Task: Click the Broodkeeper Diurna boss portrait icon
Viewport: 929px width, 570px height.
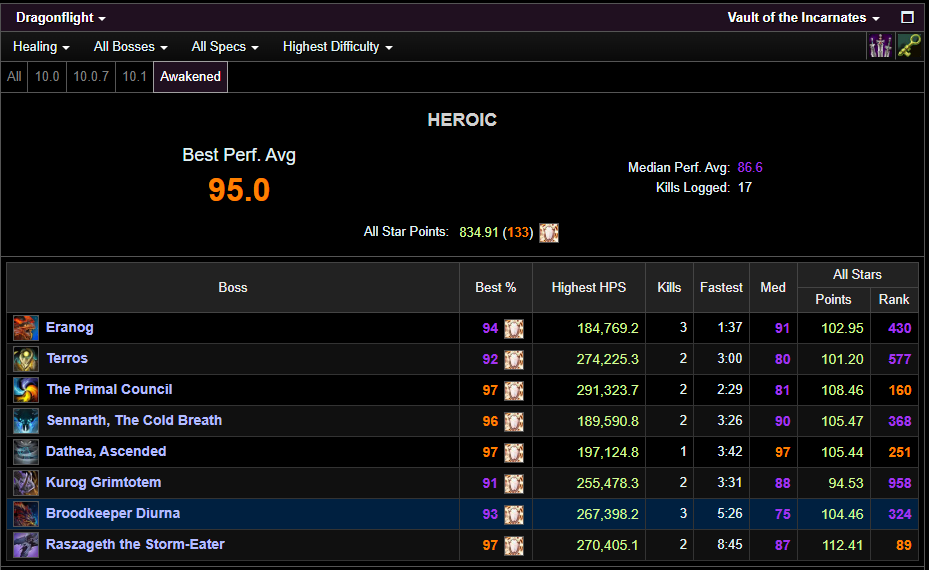Action: [25, 514]
